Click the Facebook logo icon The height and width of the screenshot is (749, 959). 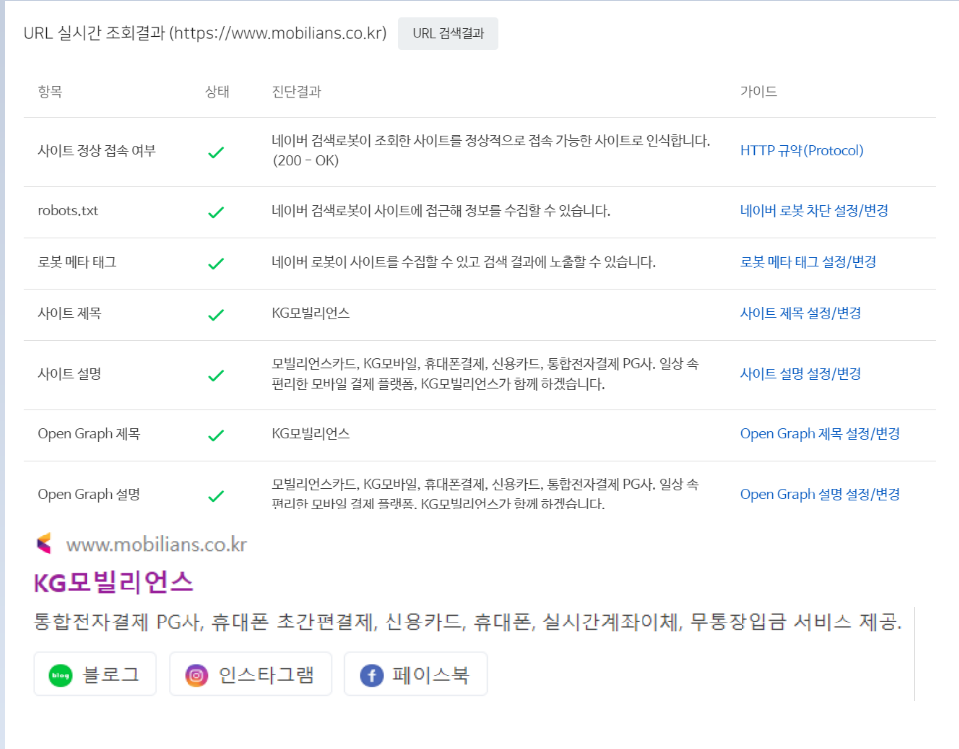point(371,675)
